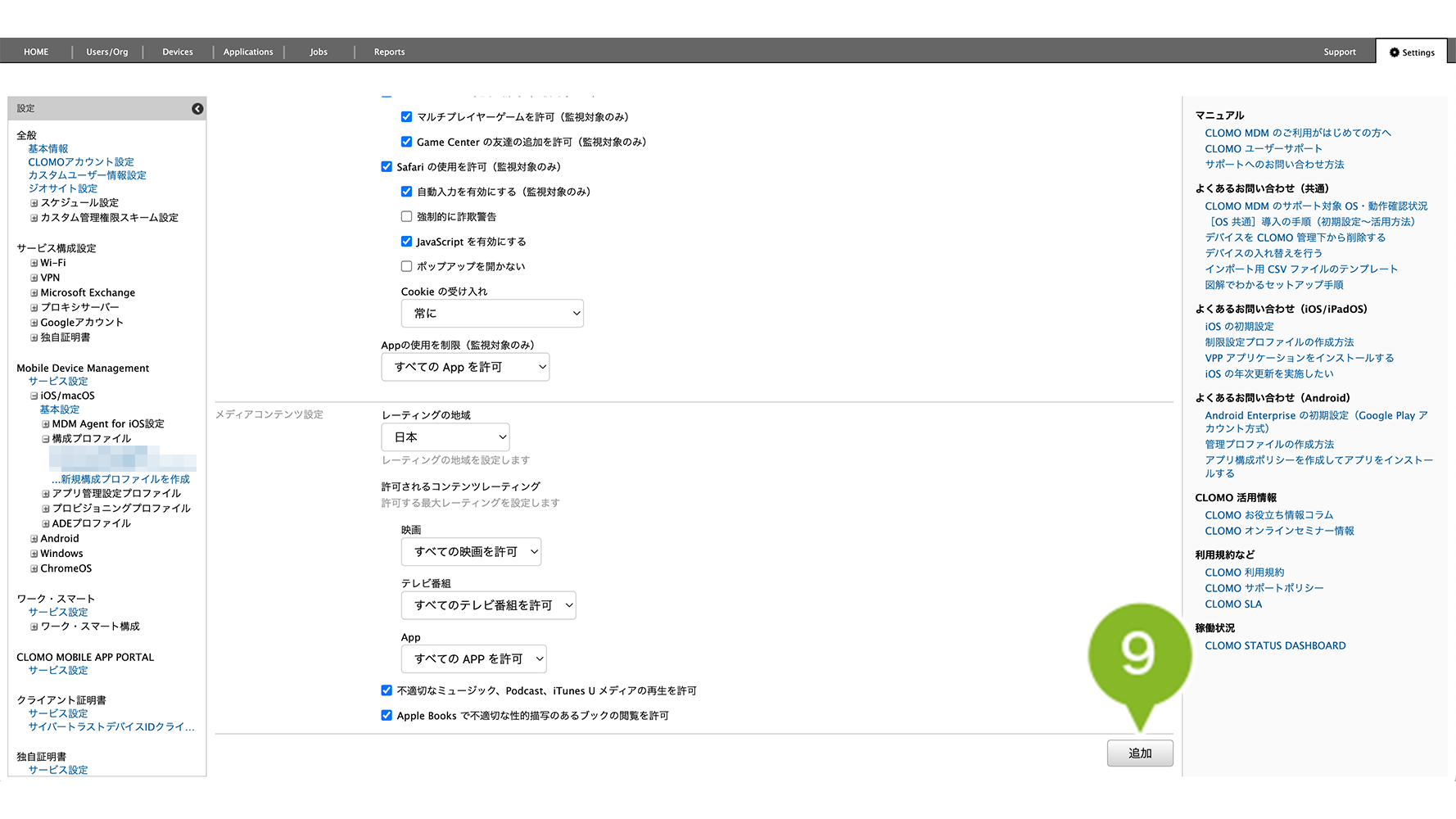
Task: Open the Cookie の受け入れ dropdown
Action: (x=491, y=314)
